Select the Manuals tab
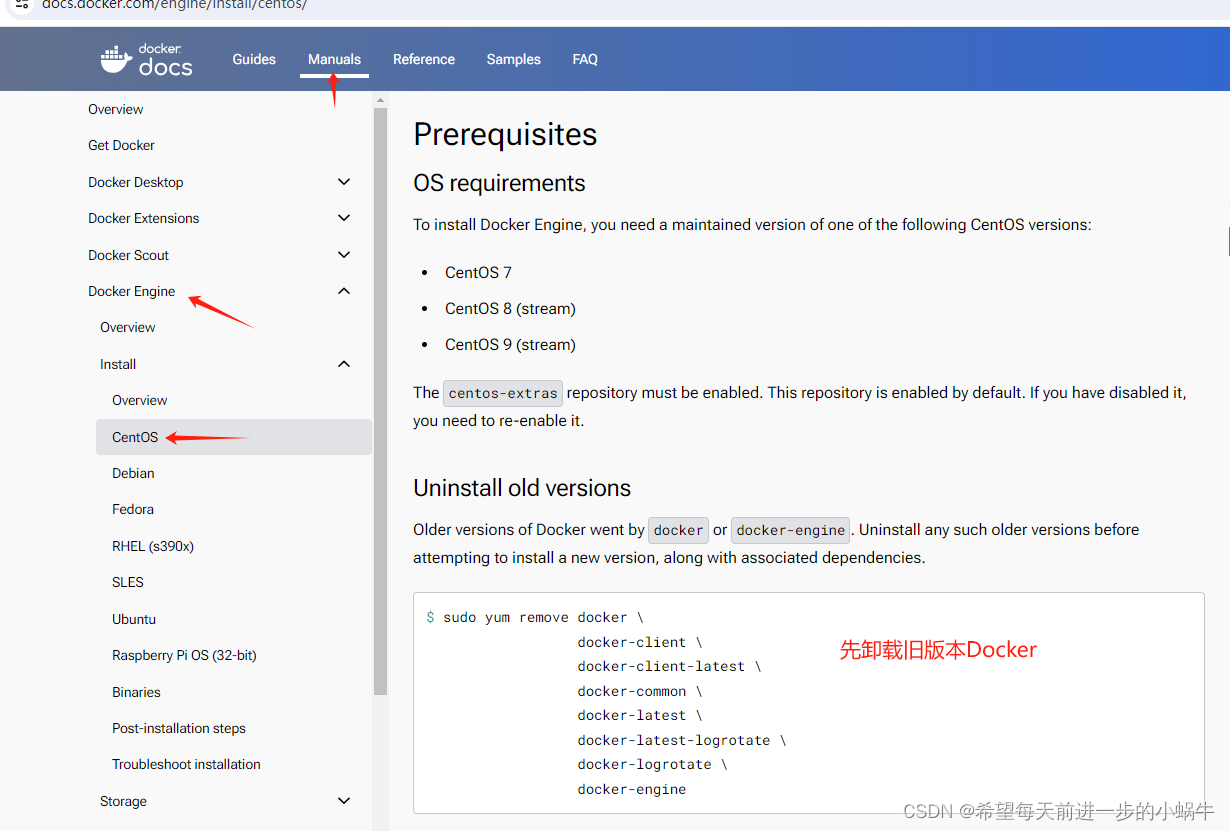This screenshot has width=1230, height=831. point(334,59)
